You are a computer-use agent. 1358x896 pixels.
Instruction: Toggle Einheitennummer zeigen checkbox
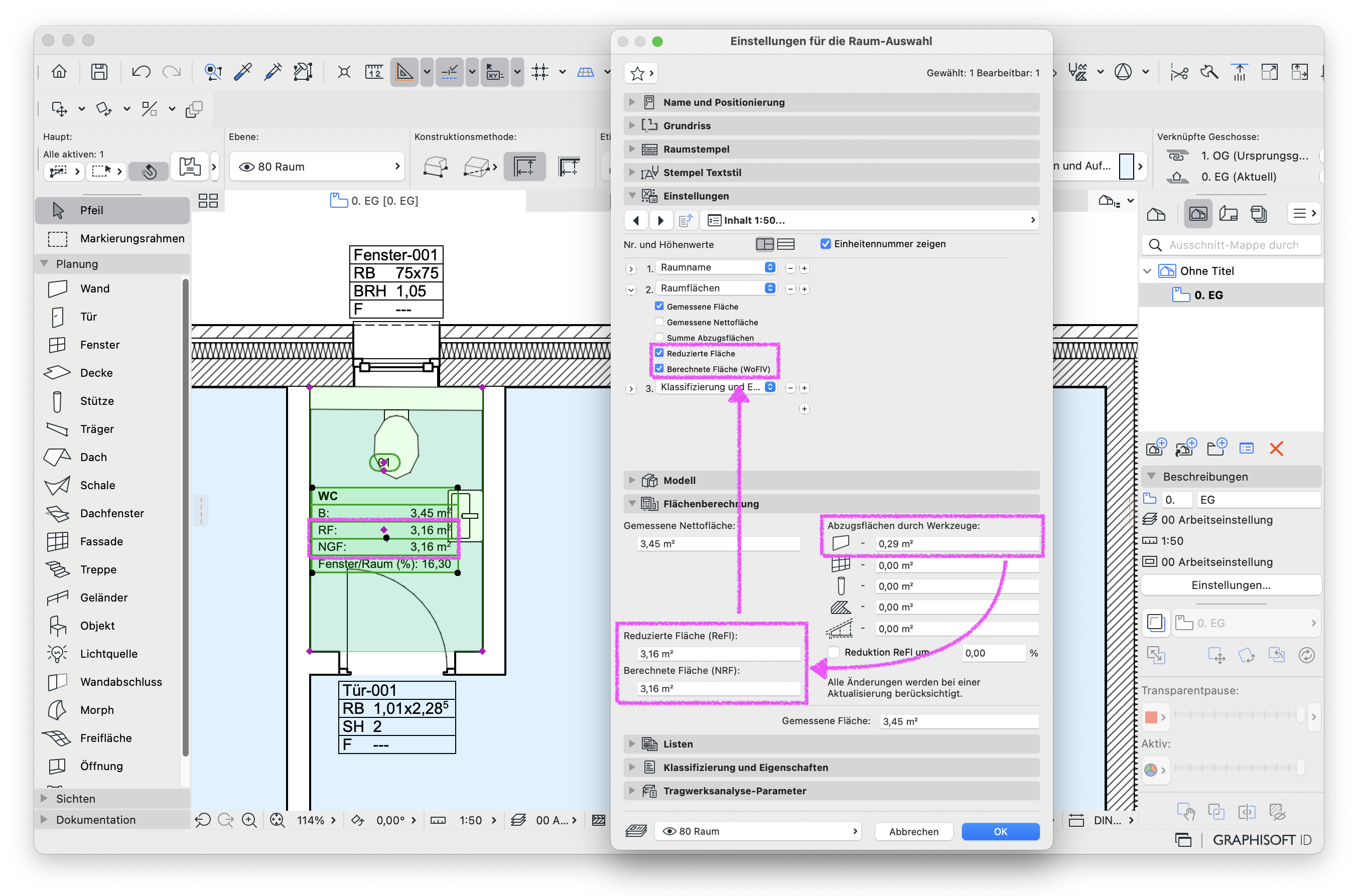(826, 244)
